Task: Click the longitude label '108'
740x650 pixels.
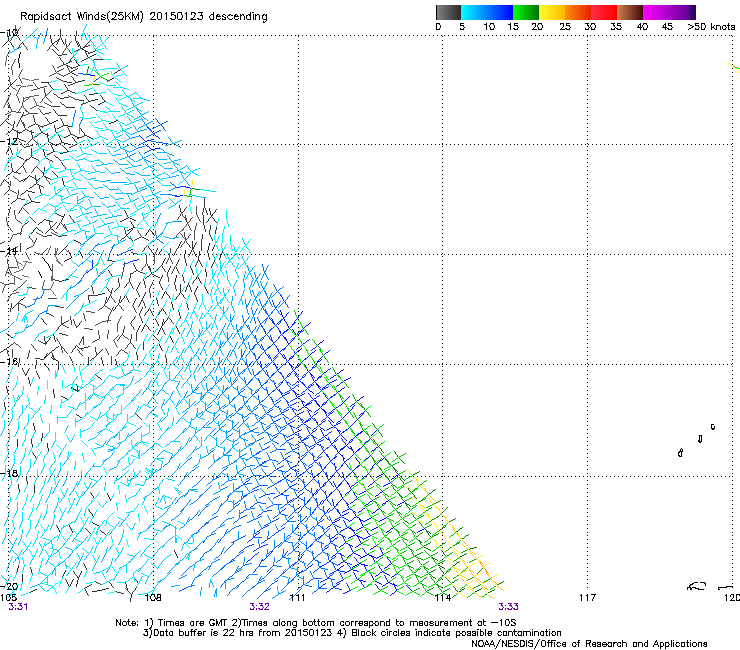Action: pos(153,598)
